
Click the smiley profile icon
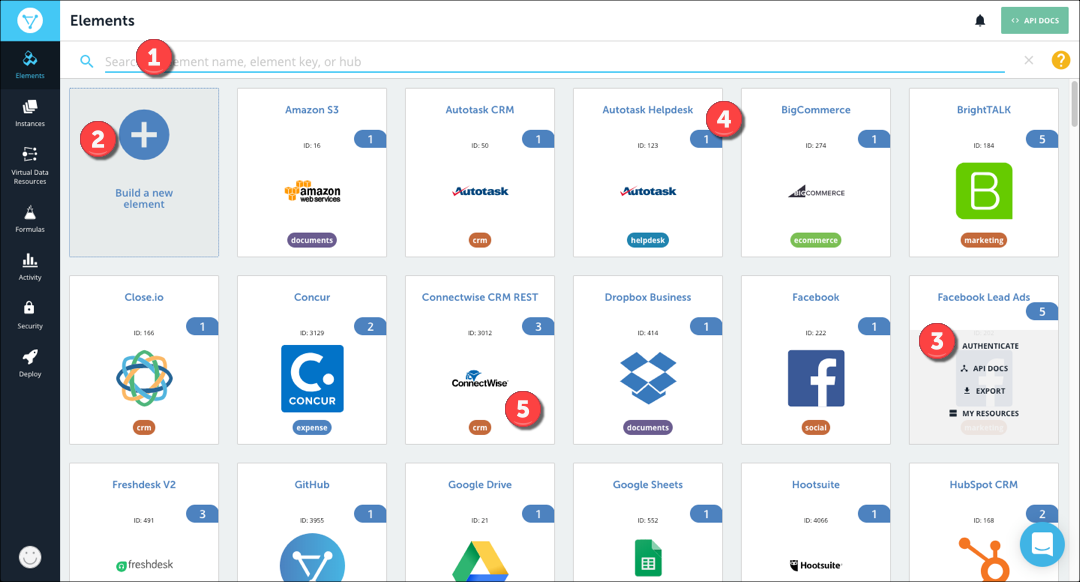[x=30, y=557]
